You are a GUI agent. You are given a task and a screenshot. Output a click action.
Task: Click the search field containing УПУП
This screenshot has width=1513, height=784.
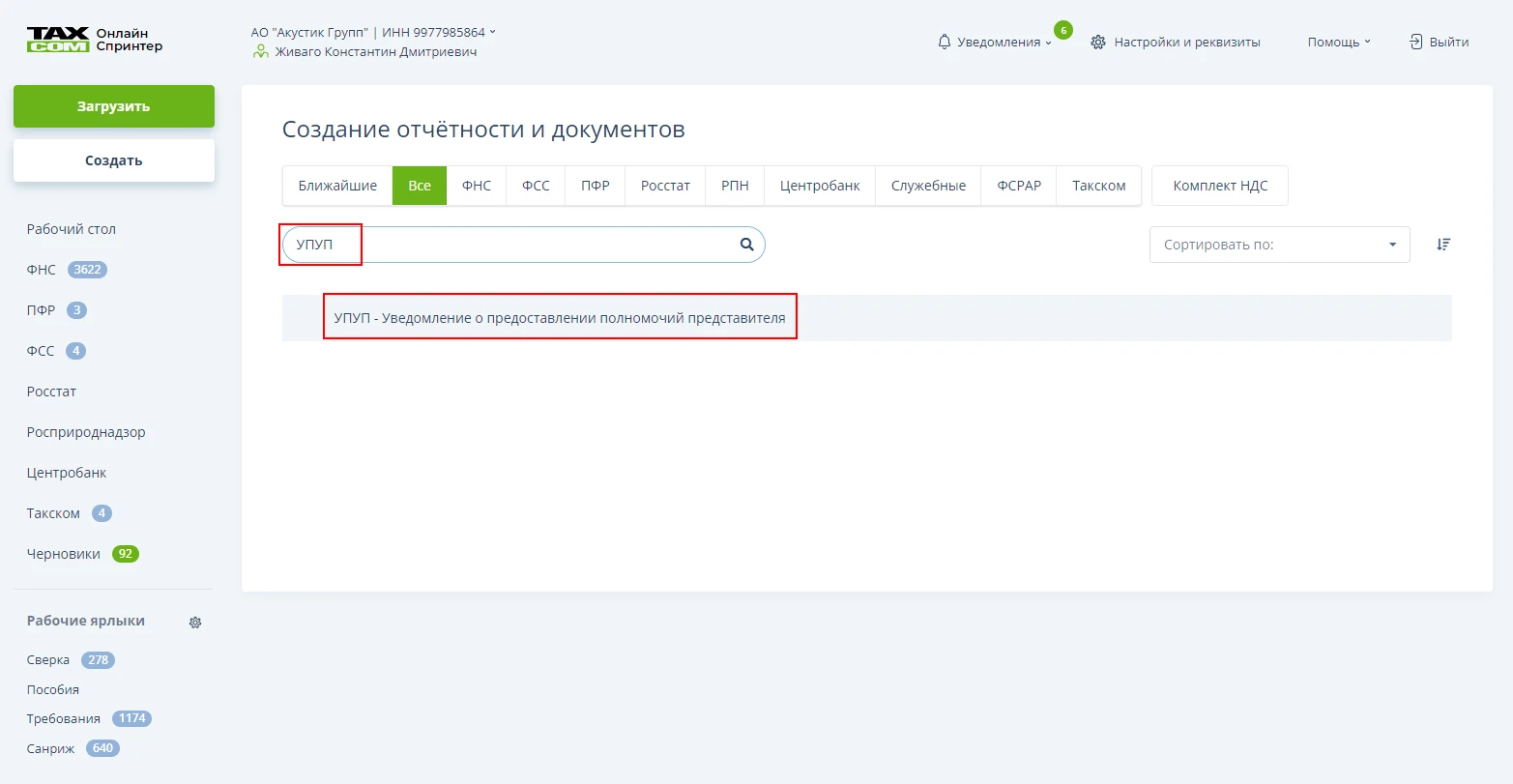[523, 245]
